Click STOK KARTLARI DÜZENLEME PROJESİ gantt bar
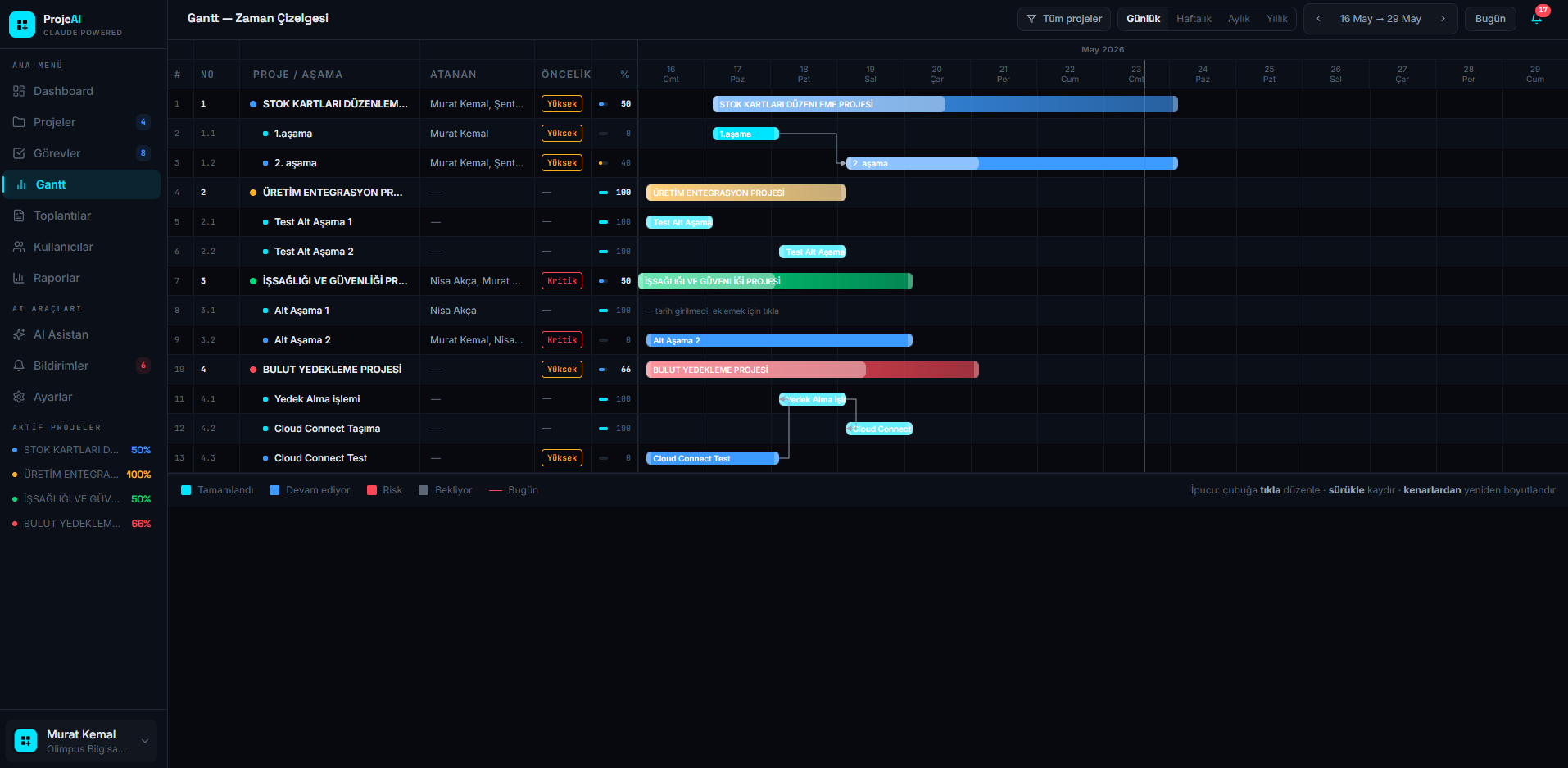Viewport: 1568px width, 768px height. [945, 104]
